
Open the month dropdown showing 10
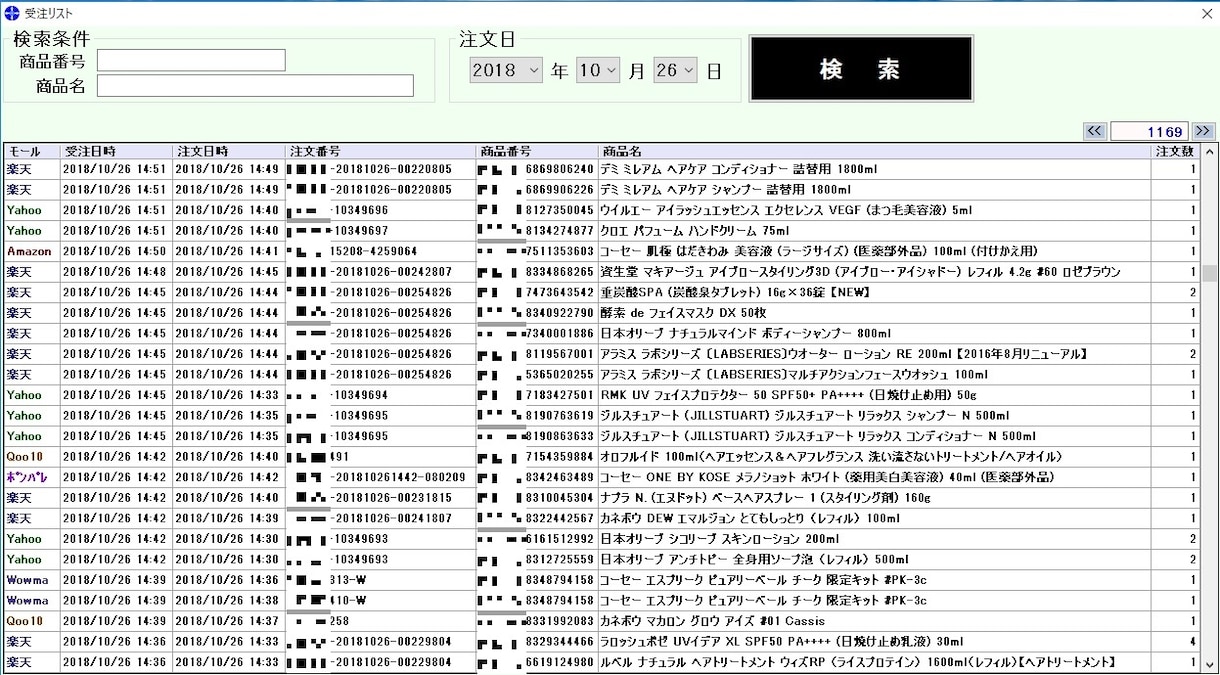point(597,70)
